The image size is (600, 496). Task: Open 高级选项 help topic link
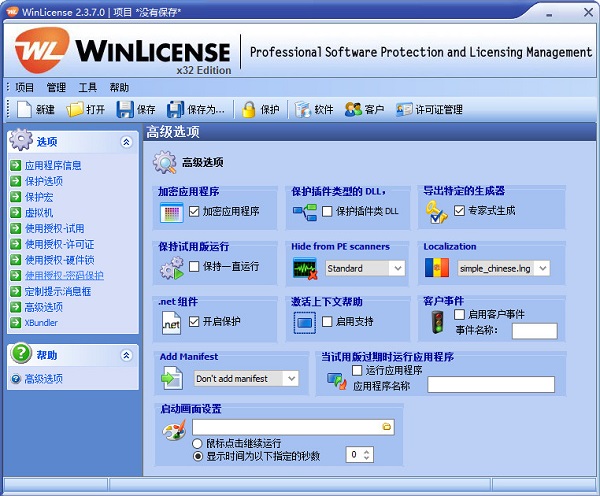[43, 379]
